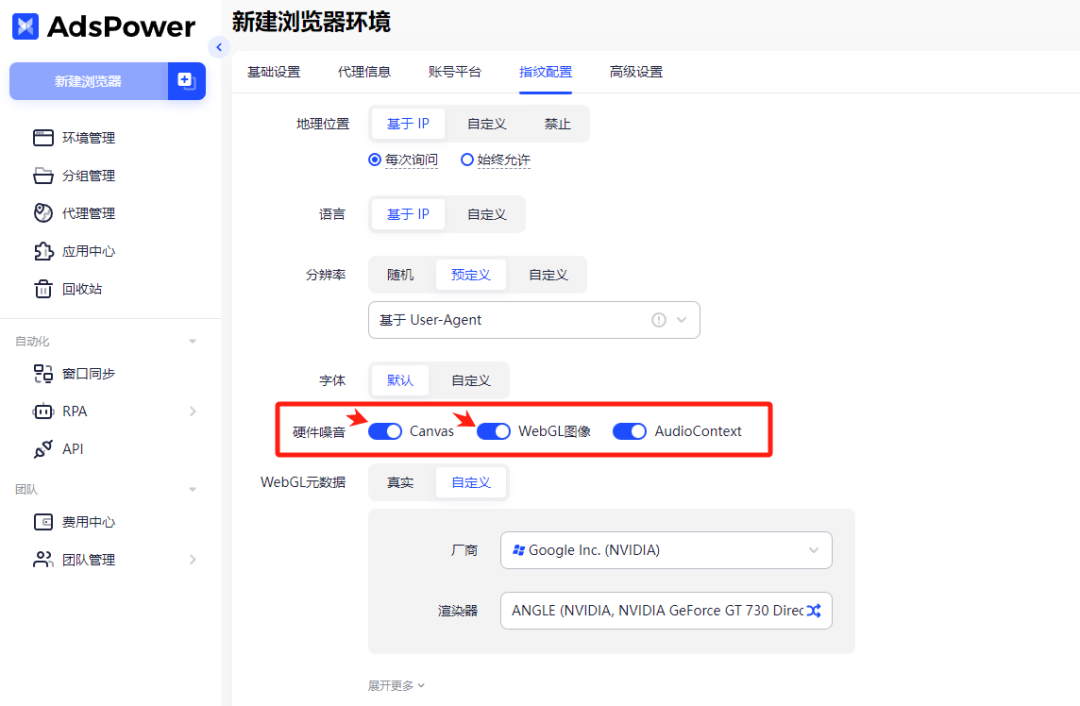Toggle the AudioContext noise switch
The image size is (1080, 706).
coord(630,431)
